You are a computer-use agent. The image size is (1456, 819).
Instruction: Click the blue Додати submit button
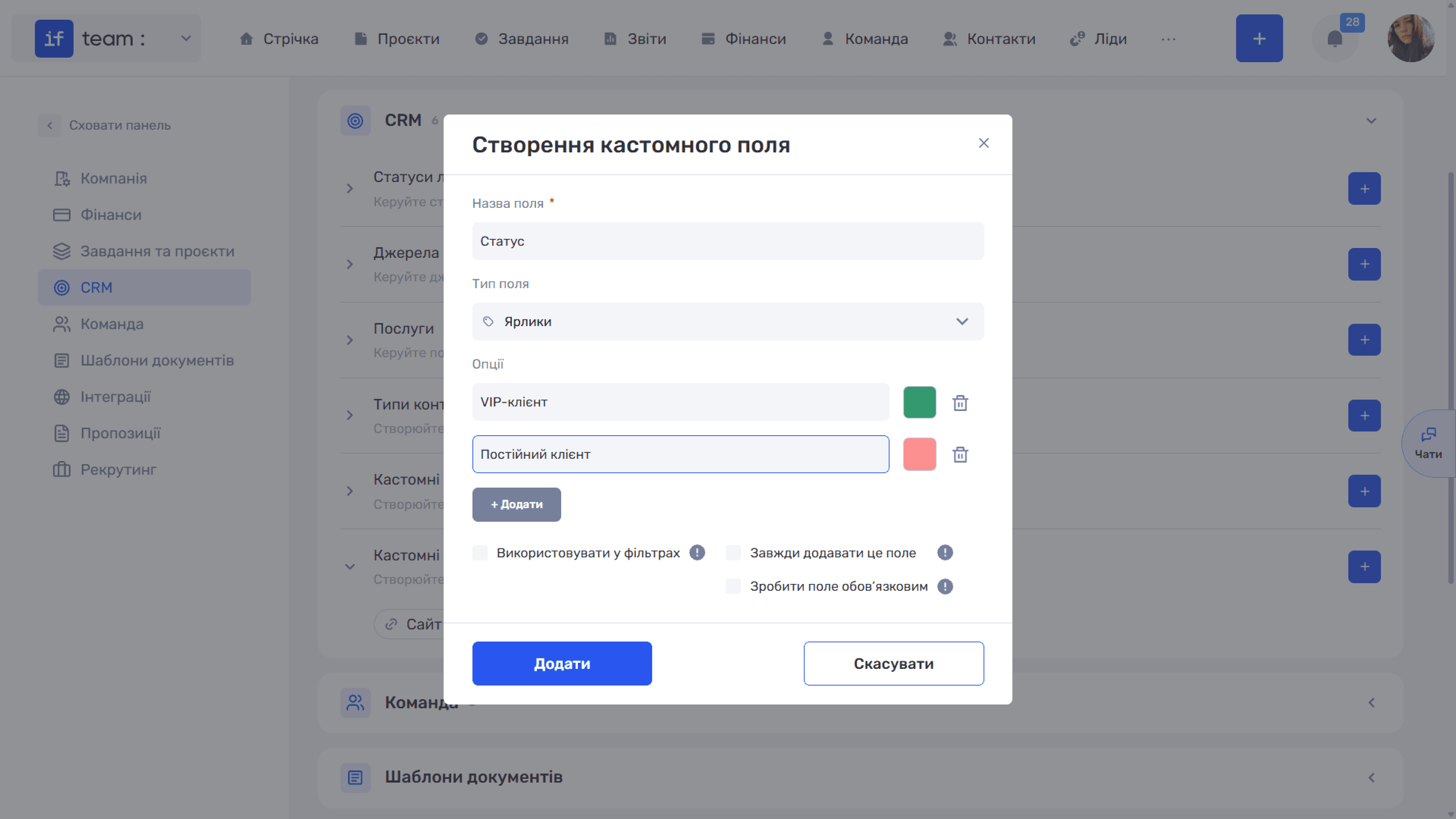(x=562, y=664)
